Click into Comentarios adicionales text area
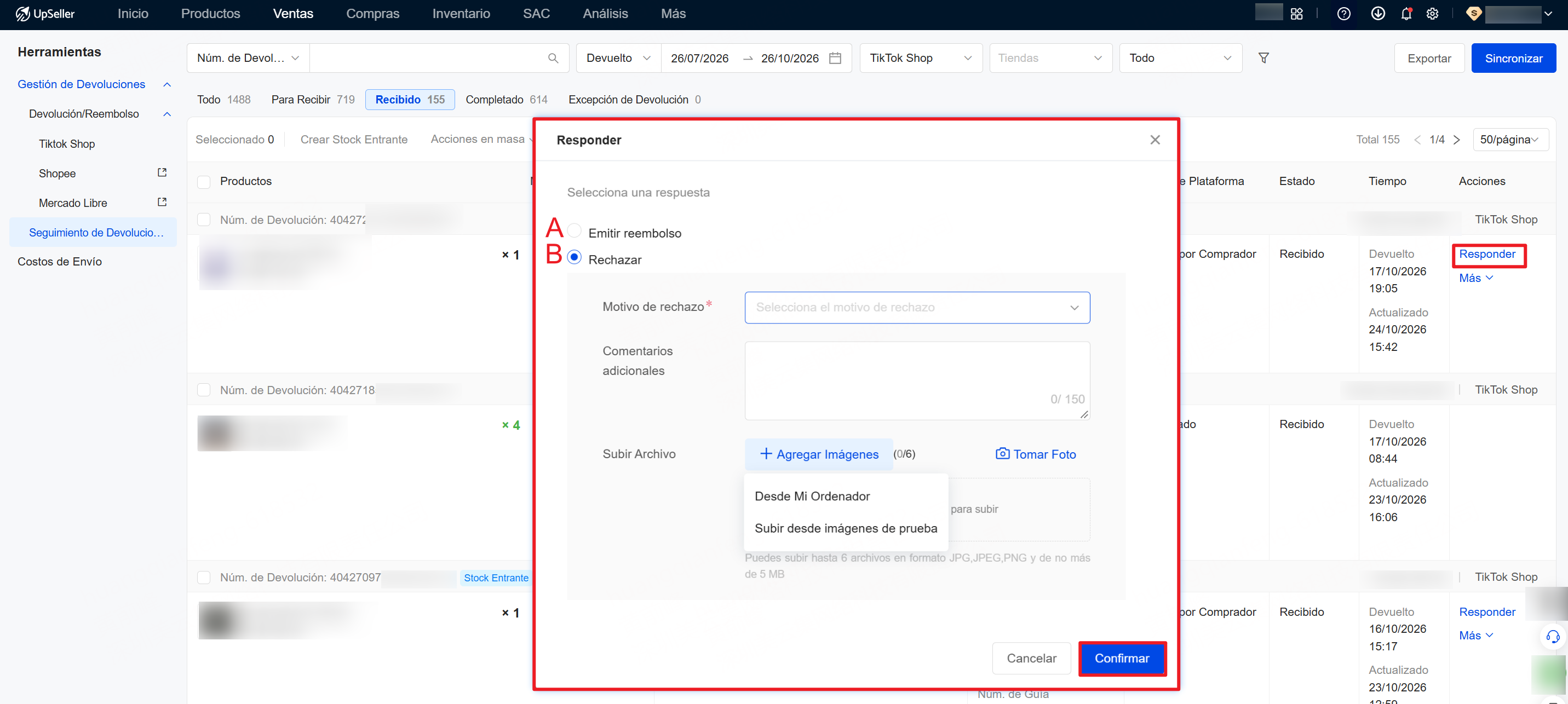The width and height of the screenshot is (1568, 704). [x=917, y=381]
